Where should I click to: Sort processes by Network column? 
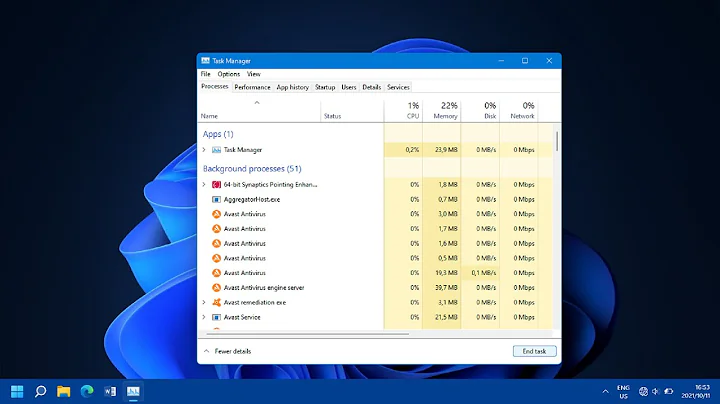(x=519, y=111)
